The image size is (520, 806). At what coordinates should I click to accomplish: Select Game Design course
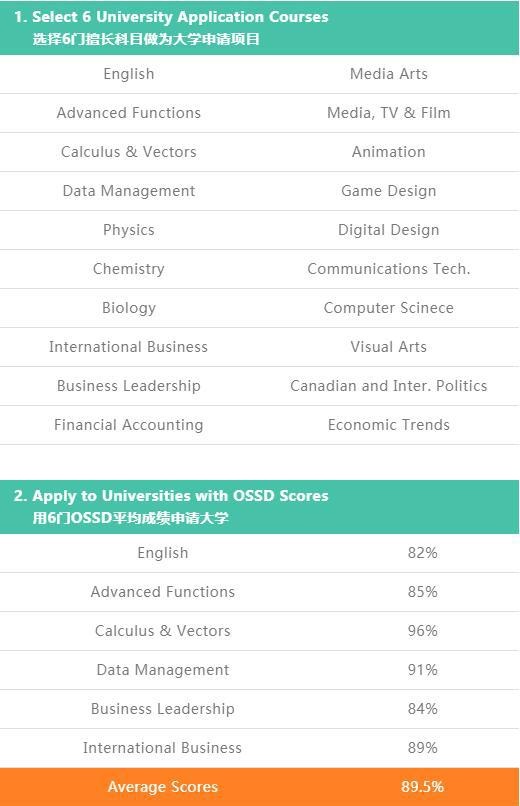[388, 191]
